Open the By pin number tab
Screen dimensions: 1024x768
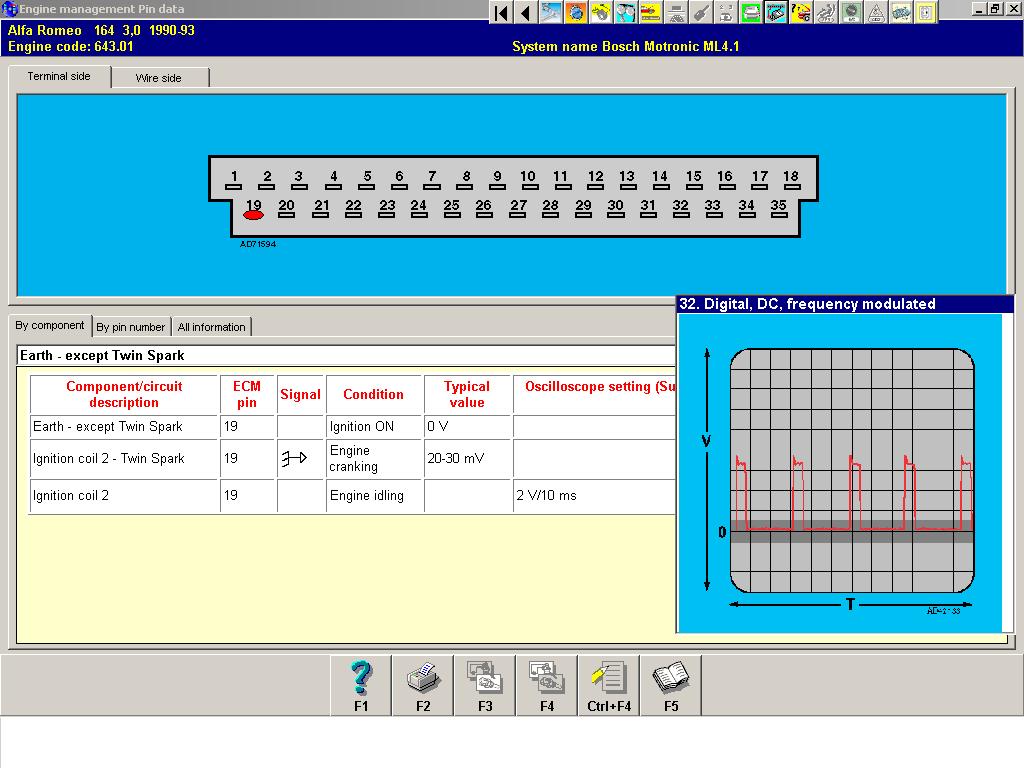coord(131,327)
